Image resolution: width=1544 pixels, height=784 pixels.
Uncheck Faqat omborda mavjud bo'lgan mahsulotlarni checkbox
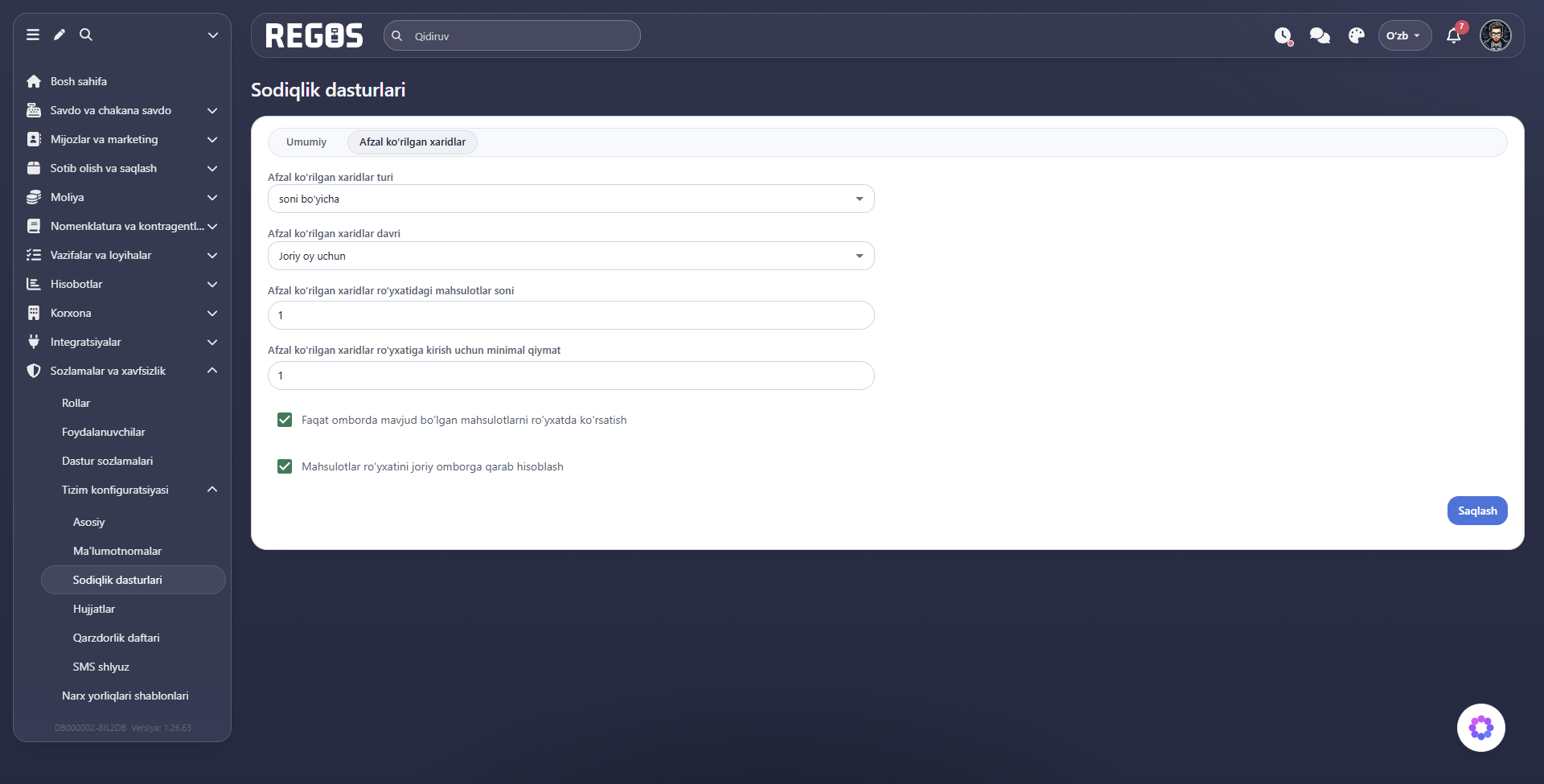tap(285, 420)
